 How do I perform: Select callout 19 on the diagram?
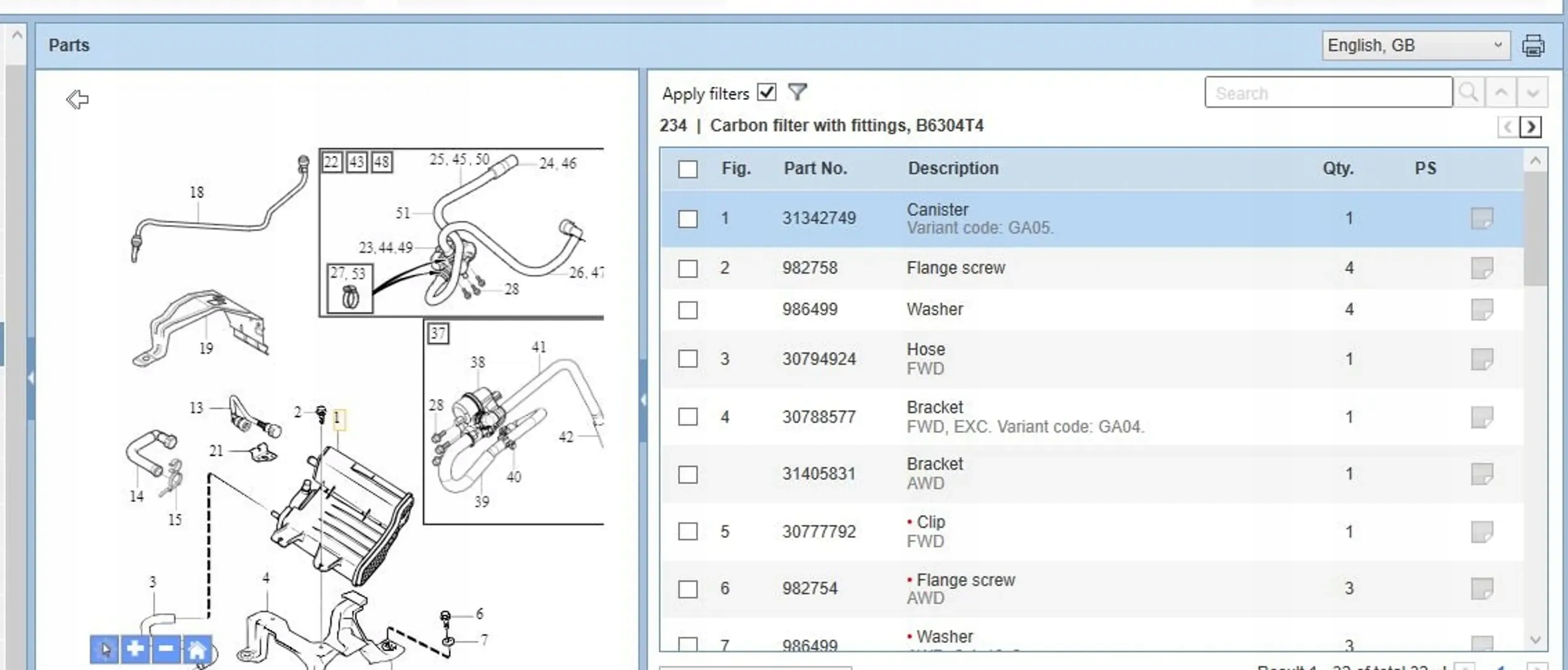pyautogui.click(x=206, y=349)
